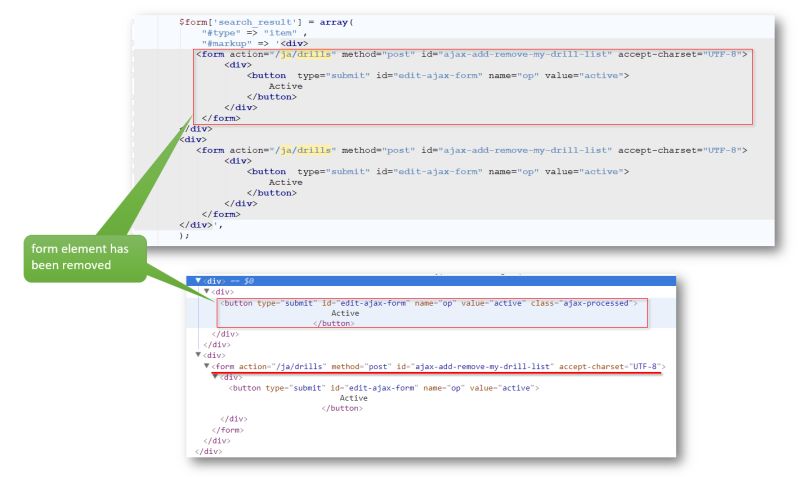Click the "Active" text under the ajax-processed button
The height and width of the screenshot is (477, 800).
click(x=345, y=313)
